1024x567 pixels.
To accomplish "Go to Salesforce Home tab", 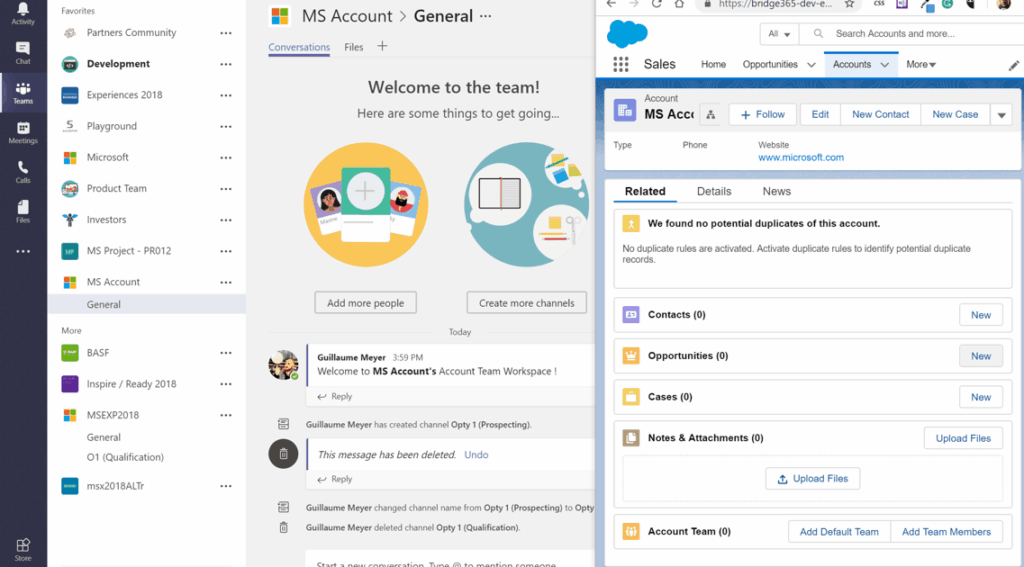I will (x=713, y=65).
